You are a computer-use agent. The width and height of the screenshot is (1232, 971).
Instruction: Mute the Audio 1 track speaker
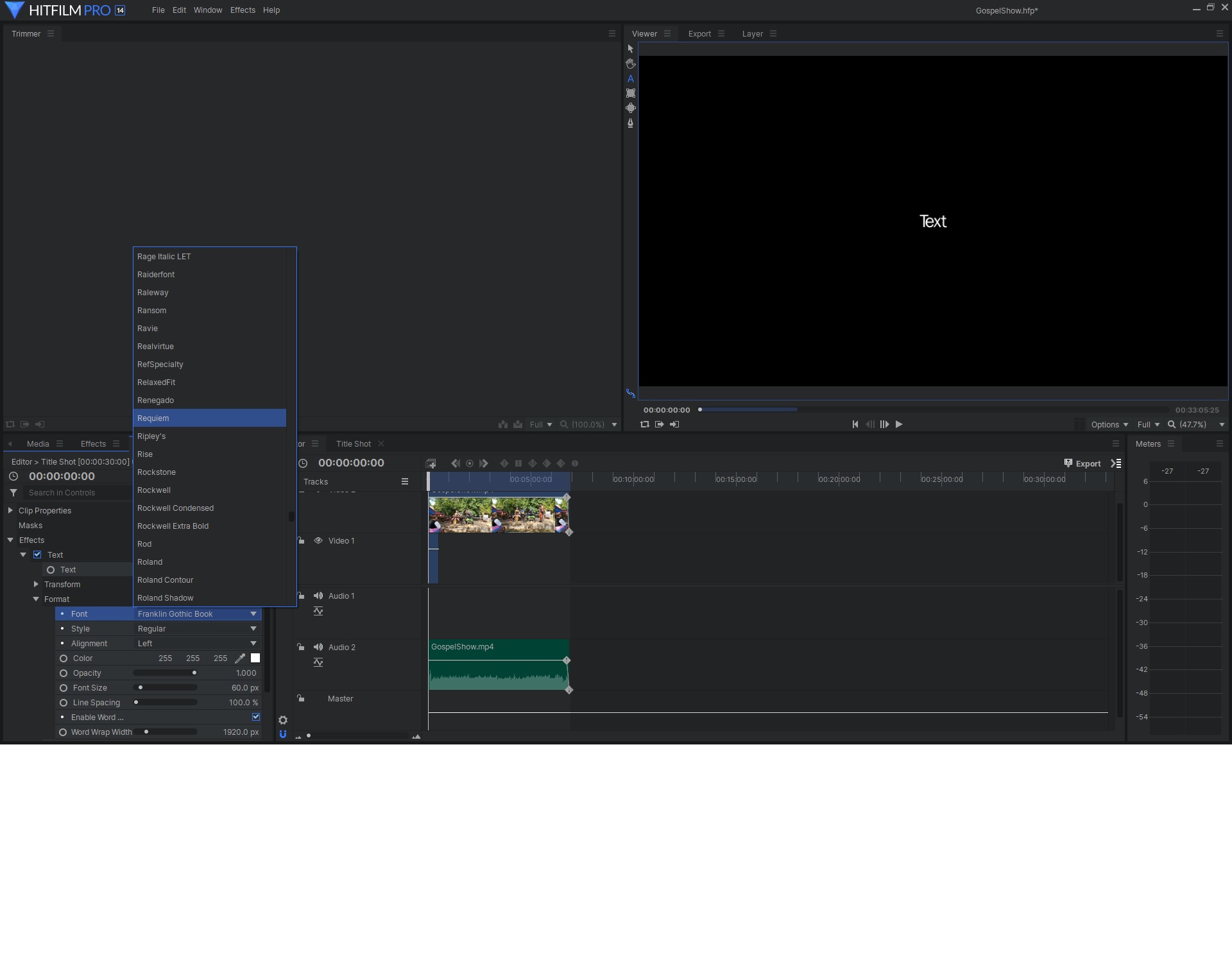coord(318,596)
